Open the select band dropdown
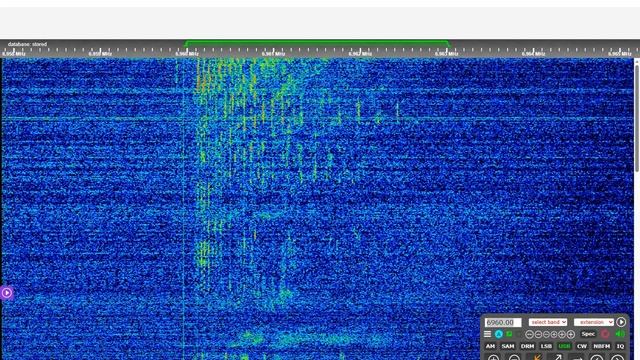The width and height of the screenshot is (640, 360). 548,322
